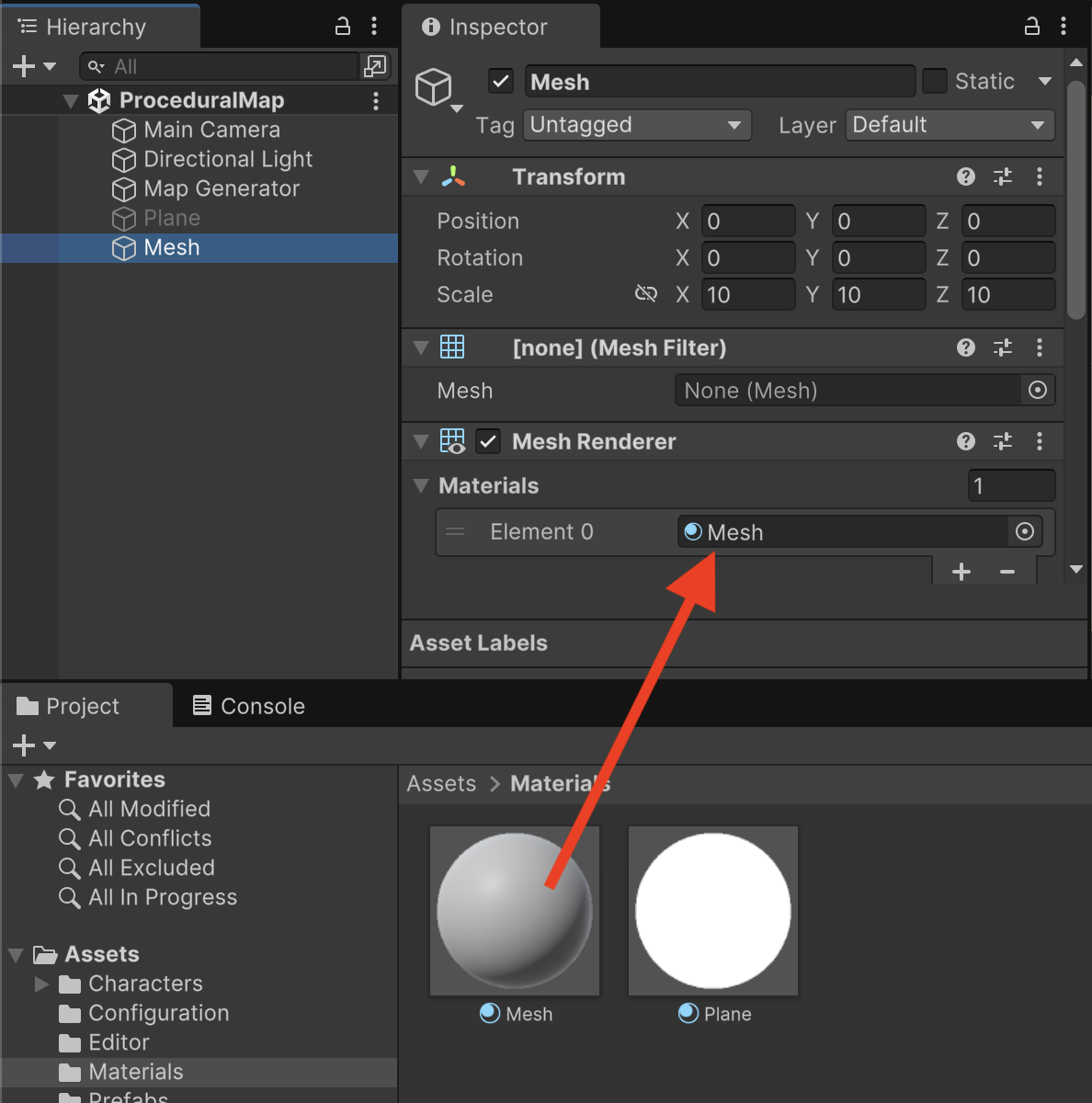The width and height of the screenshot is (1092, 1103).
Task: Remove material element with minus button
Action: coord(1007,572)
